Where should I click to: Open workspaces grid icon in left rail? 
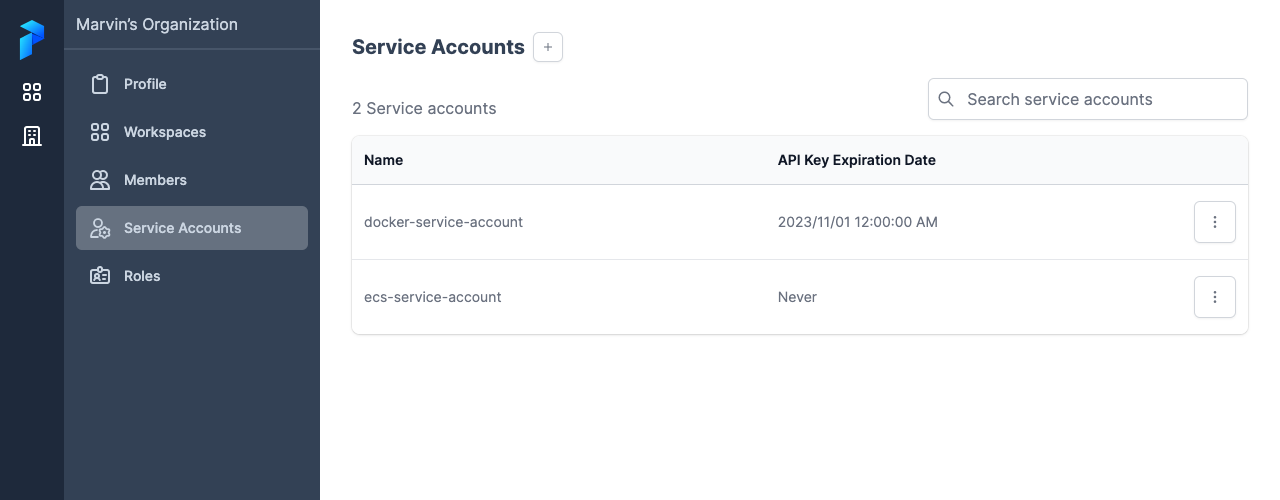pos(32,92)
